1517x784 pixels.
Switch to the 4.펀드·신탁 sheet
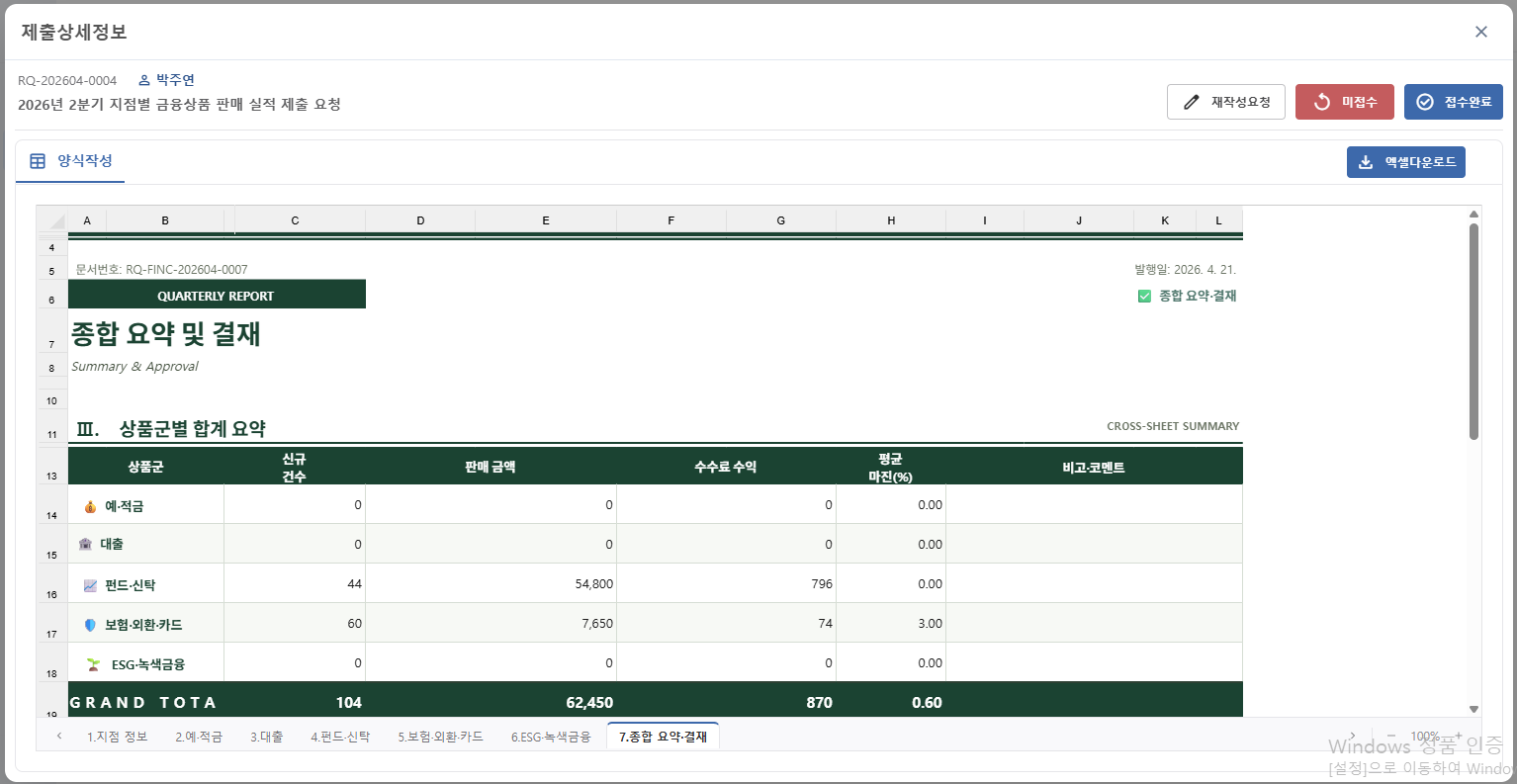click(x=340, y=737)
